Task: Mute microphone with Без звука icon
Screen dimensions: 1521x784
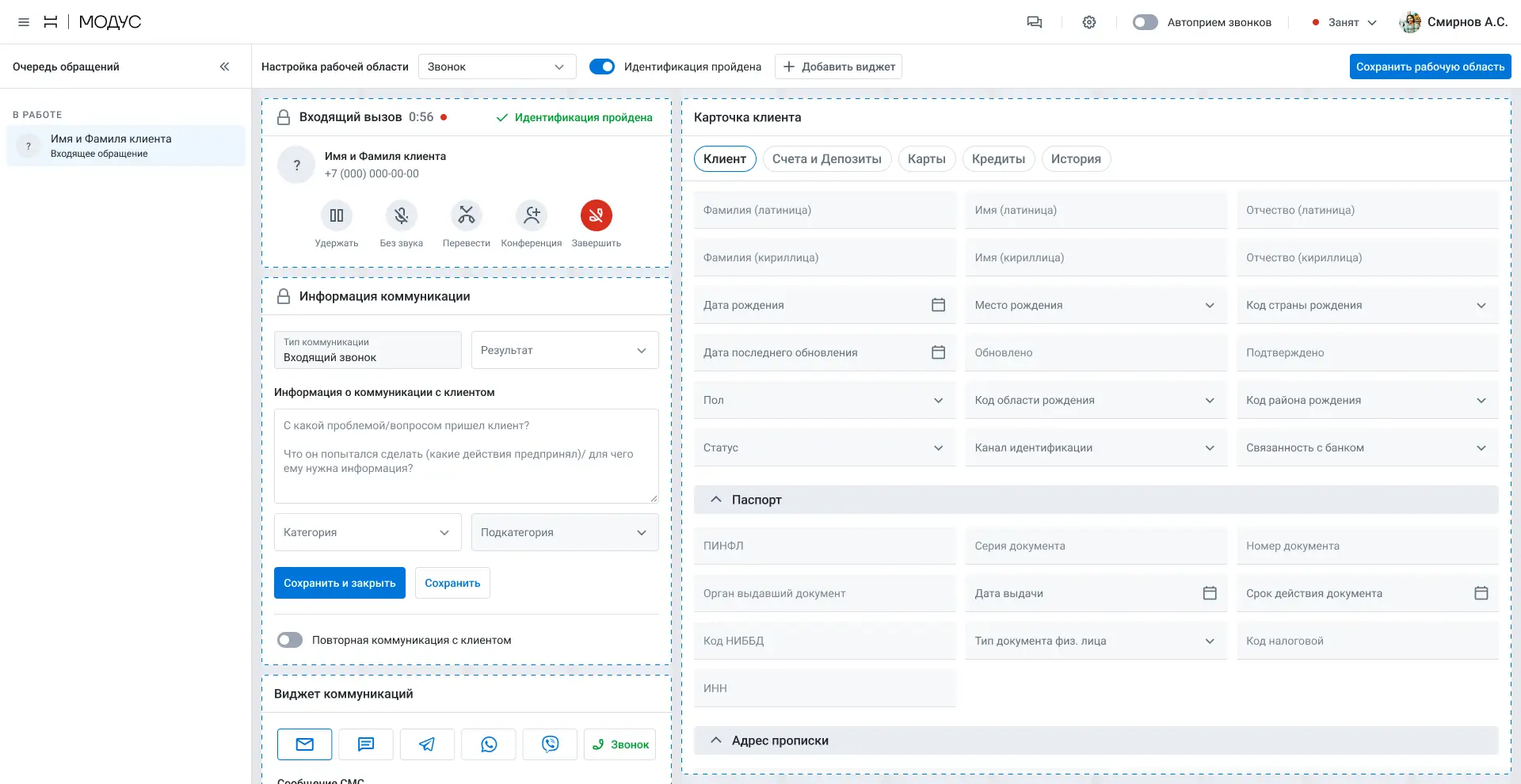Action: coord(402,215)
